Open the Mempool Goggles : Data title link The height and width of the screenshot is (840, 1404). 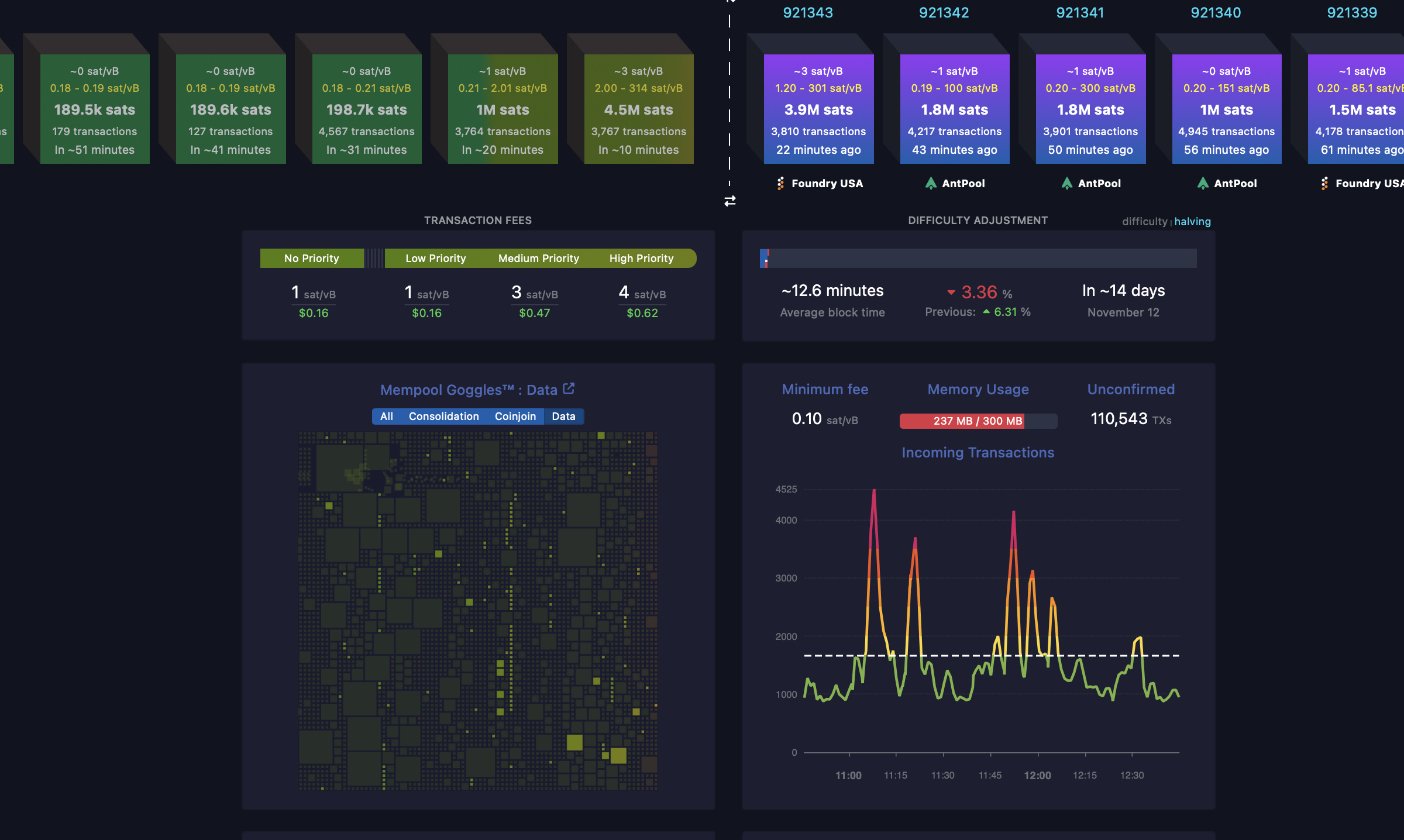(x=468, y=390)
